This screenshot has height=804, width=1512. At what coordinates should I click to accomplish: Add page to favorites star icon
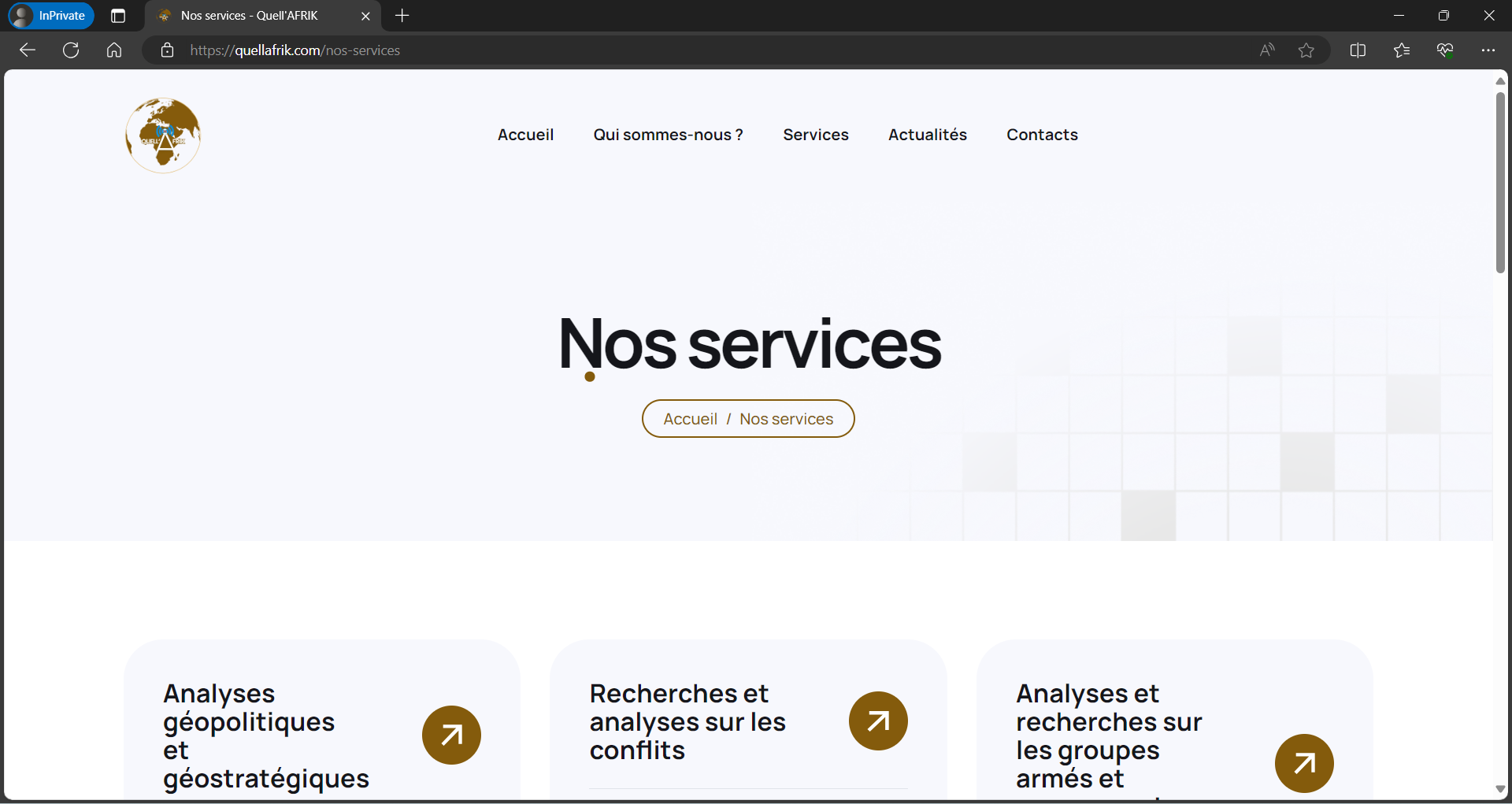tap(1306, 50)
